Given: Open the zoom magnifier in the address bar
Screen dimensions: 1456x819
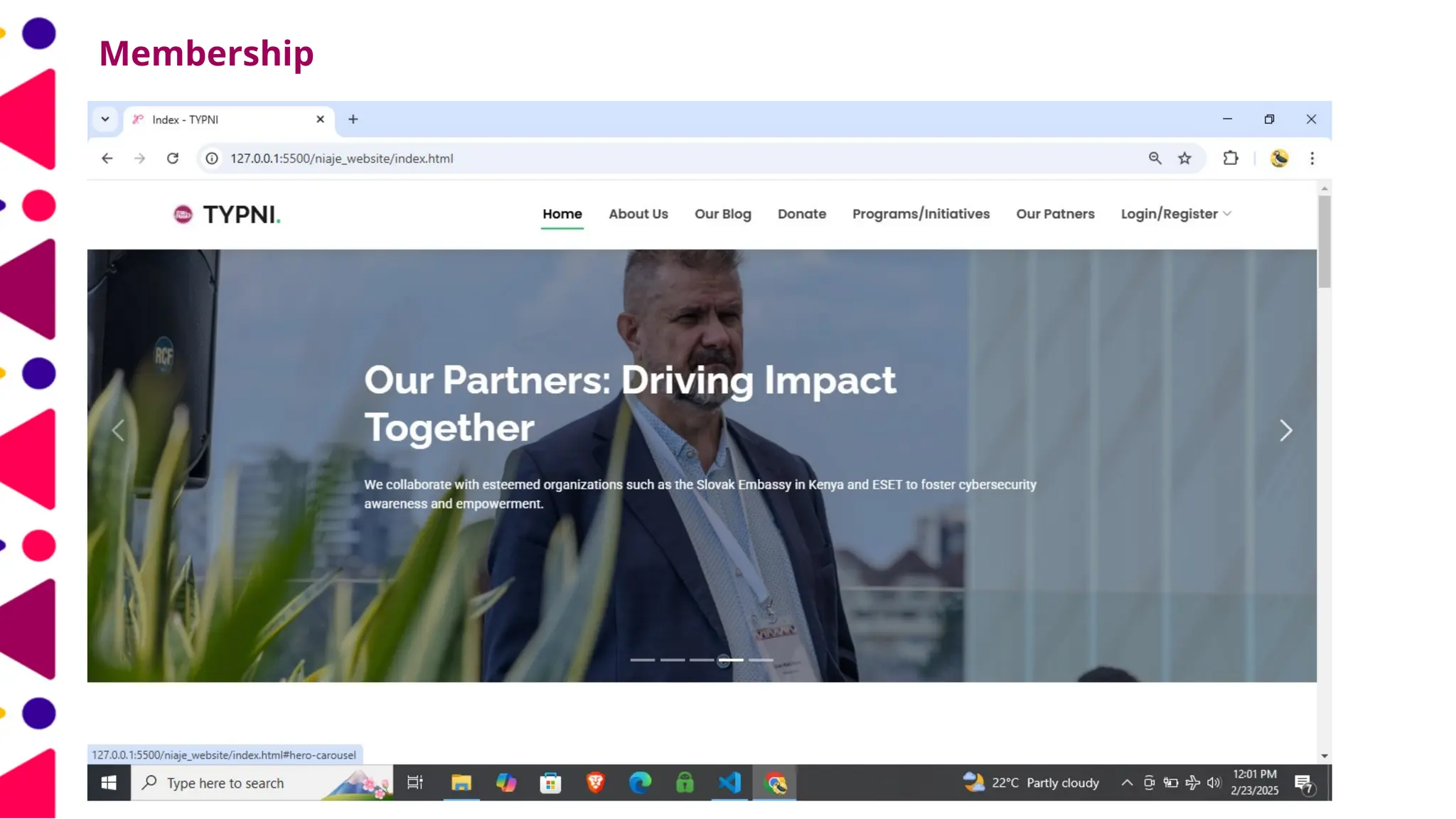Looking at the screenshot, I should (x=1155, y=159).
